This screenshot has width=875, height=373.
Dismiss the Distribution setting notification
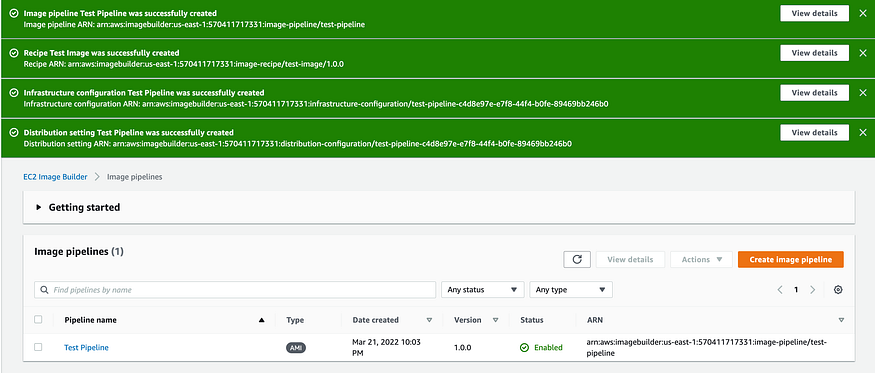point(863,132)
